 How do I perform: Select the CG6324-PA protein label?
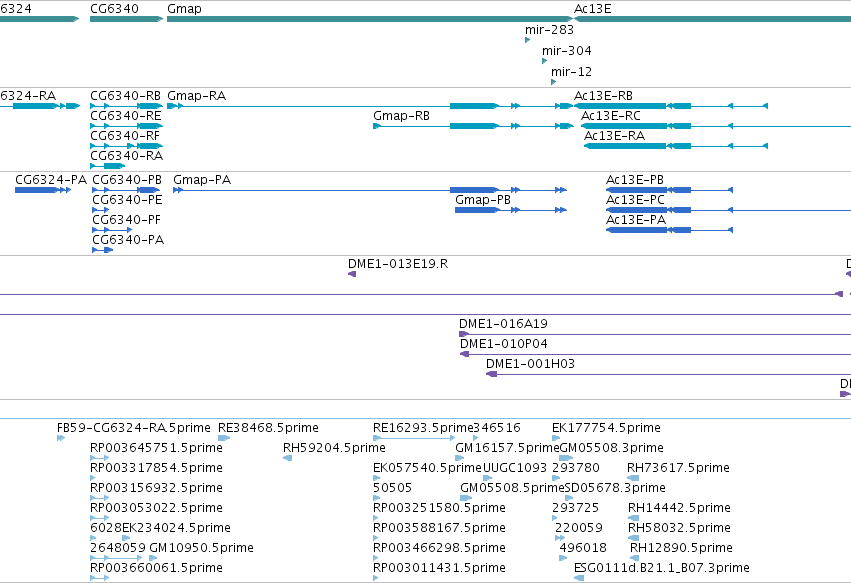[x=51, y=180]
